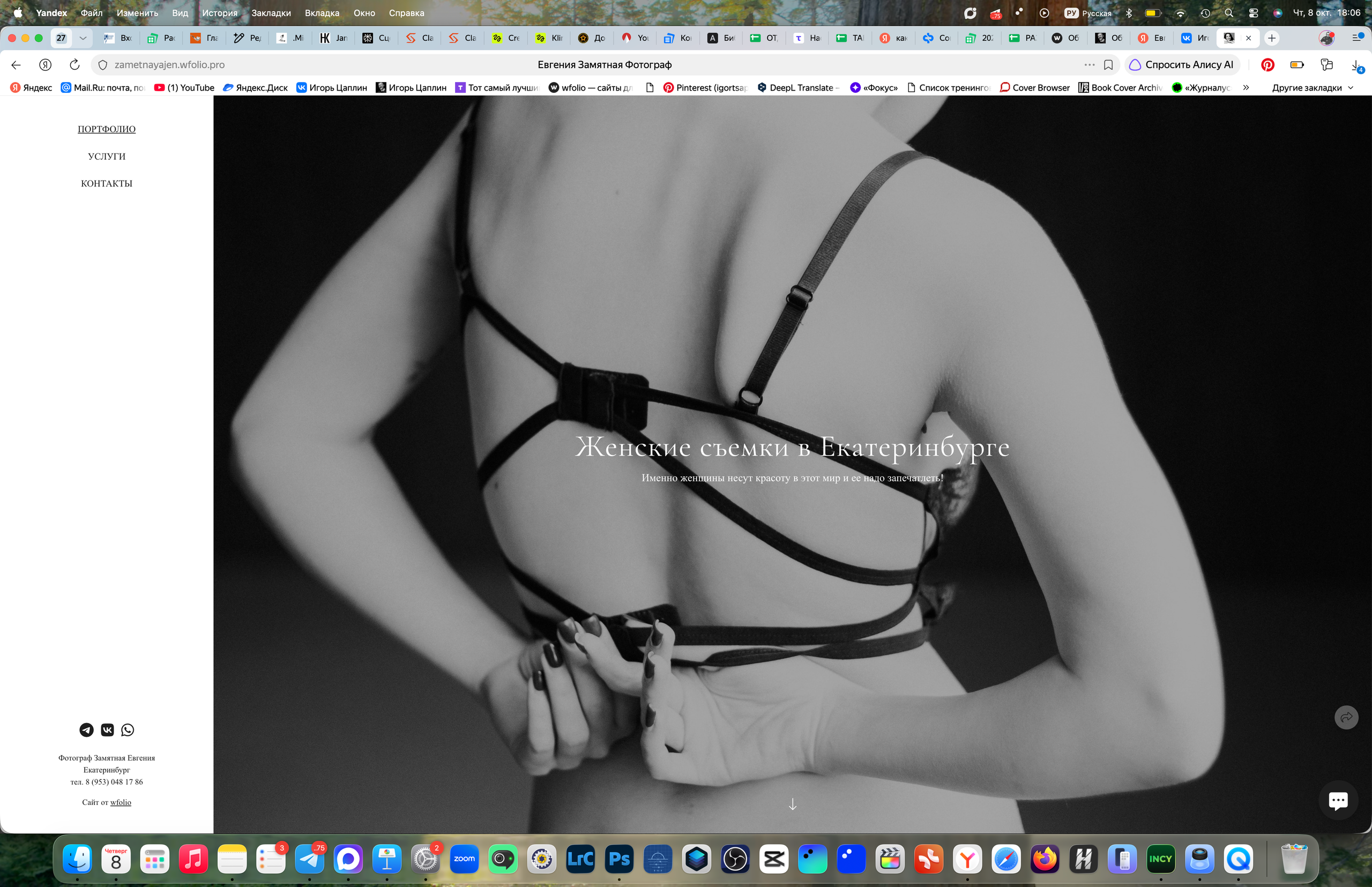
Task: Open the Pinterest bookmark in bookmarks bar
Action: point(706,87)
